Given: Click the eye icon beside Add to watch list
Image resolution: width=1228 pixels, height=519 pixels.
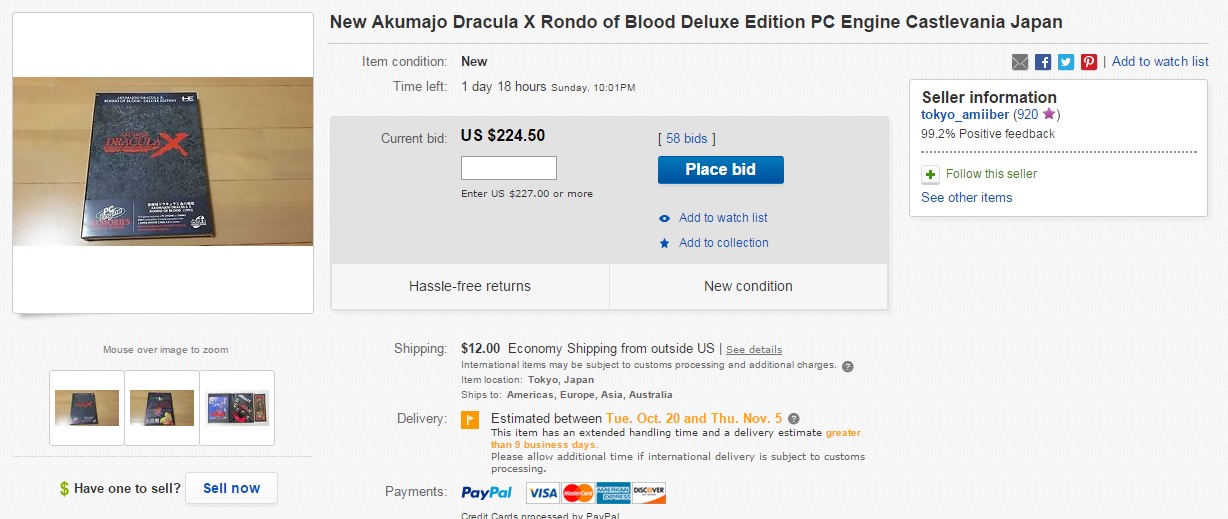Looking at the screenshot, I should click(665, 218).
